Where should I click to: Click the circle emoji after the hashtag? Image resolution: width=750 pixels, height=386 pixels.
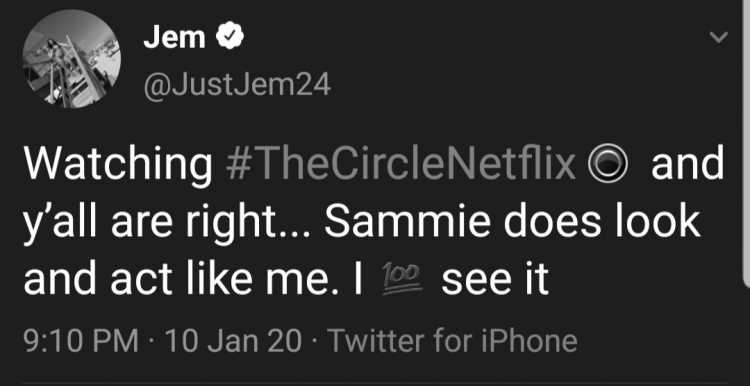click(x=607, y=165)
